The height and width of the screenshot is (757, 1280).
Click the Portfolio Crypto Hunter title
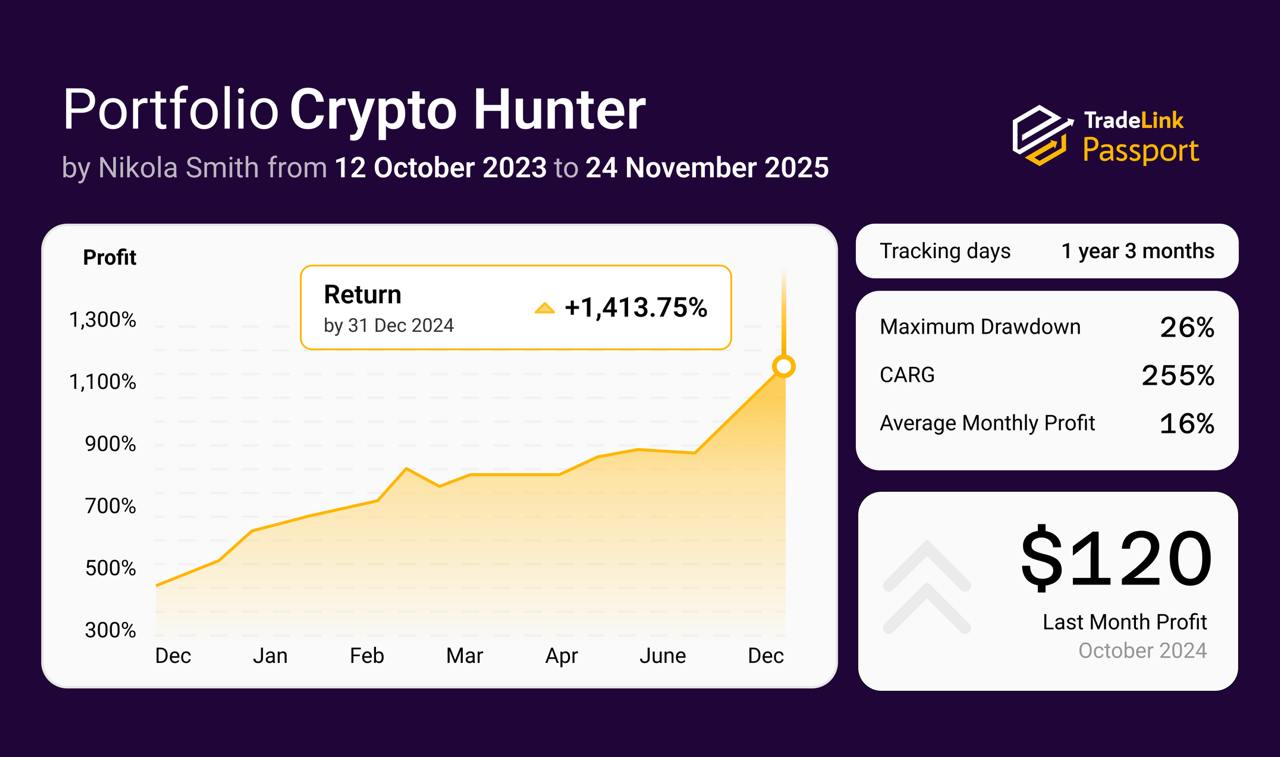354,110
